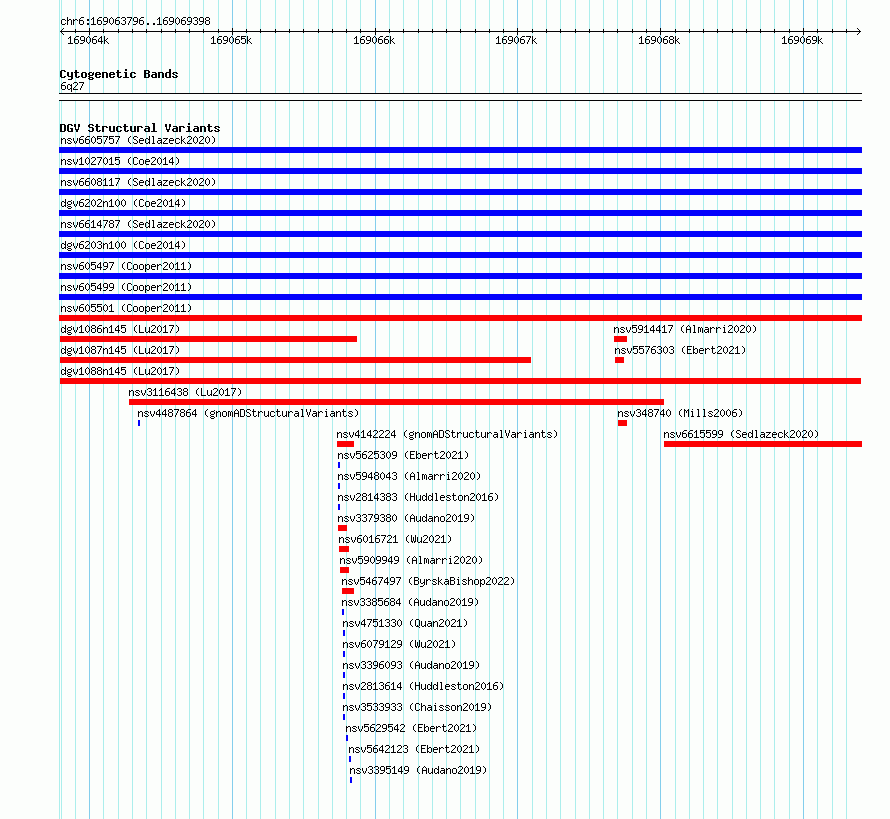This screenshot has width=890, height=819.
Task: Click the 169068k ruler position label
Action: [x=659, y=40]
